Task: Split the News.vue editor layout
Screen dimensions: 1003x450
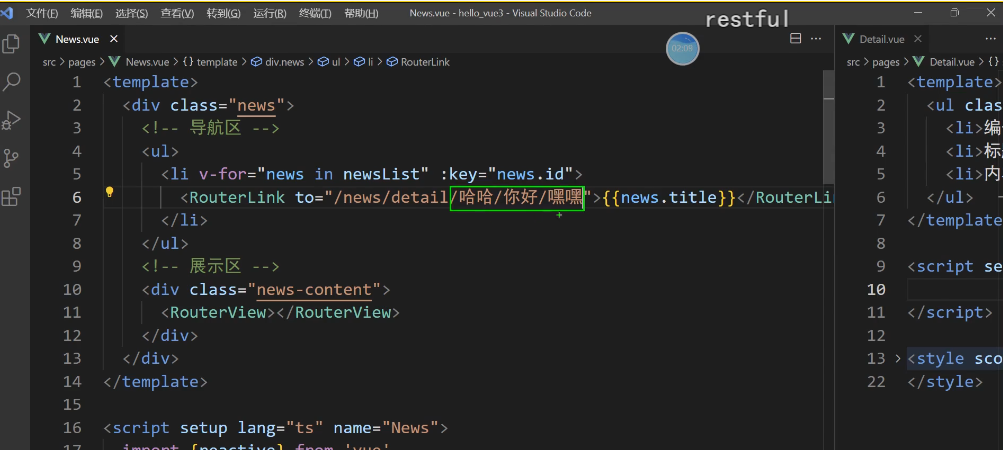Action: pyautogui.click(x=796, y=38)
